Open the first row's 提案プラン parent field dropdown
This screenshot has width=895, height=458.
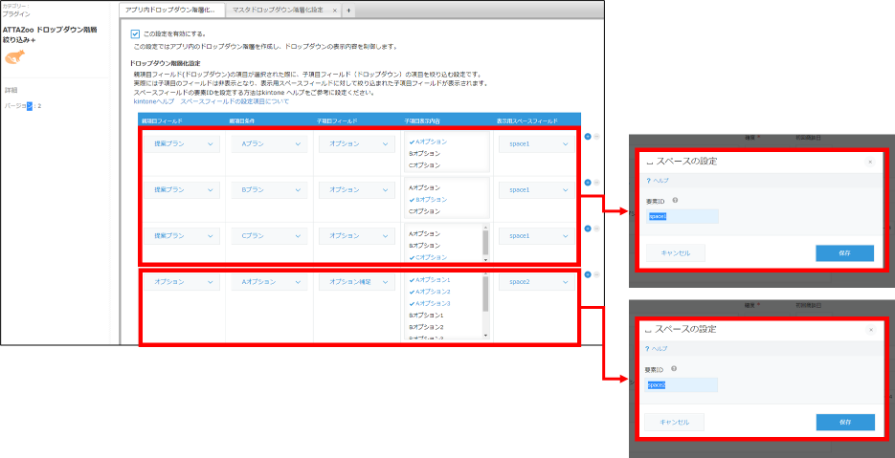(x=184, y=144)
